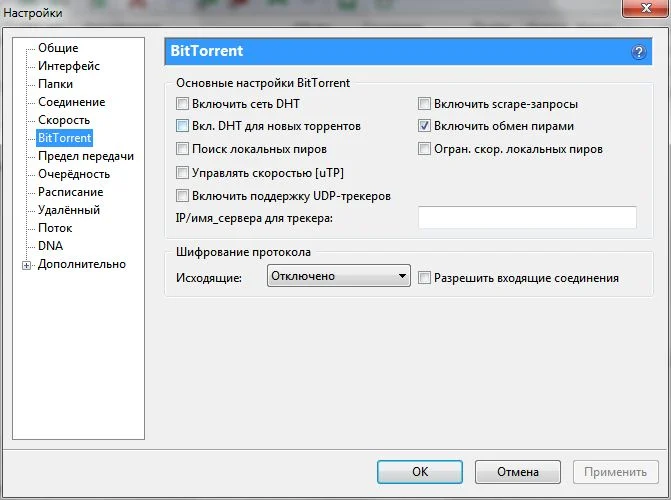Enable the 'Включить сеть DHT' checkbox
This screenshot has height=500, width=671.
(182, 104)
